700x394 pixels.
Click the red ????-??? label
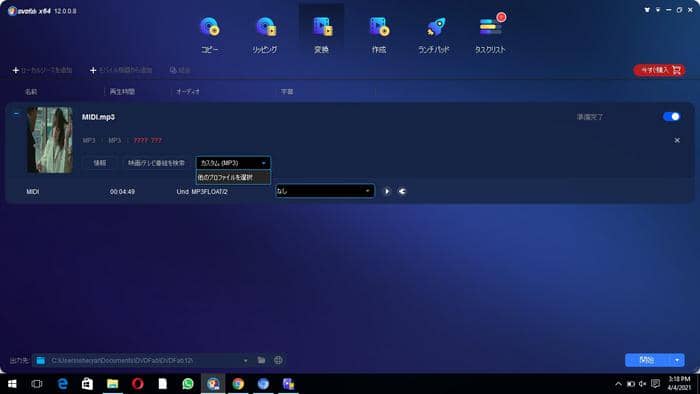click(148, 140)
